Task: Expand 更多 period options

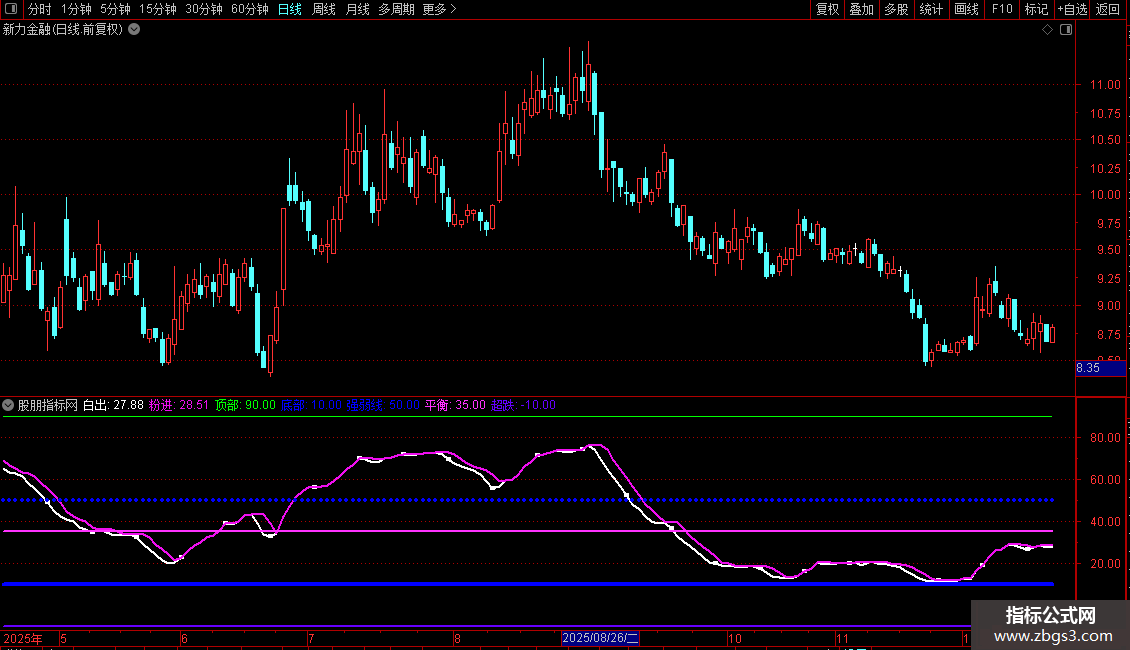Action: tap(439, 10)
